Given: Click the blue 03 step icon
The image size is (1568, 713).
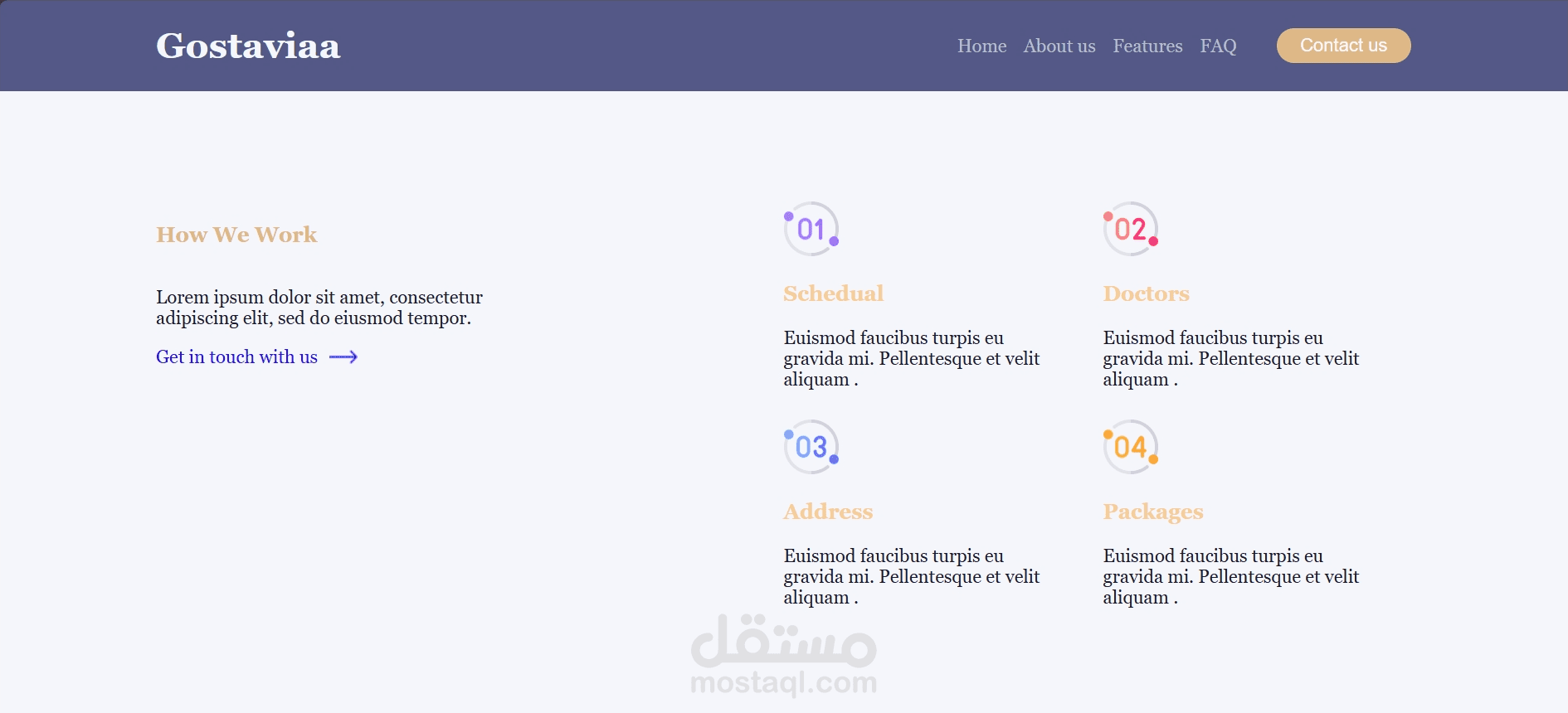Looking at the screenshot, I should pyautogui.click(x=811, y=447).
